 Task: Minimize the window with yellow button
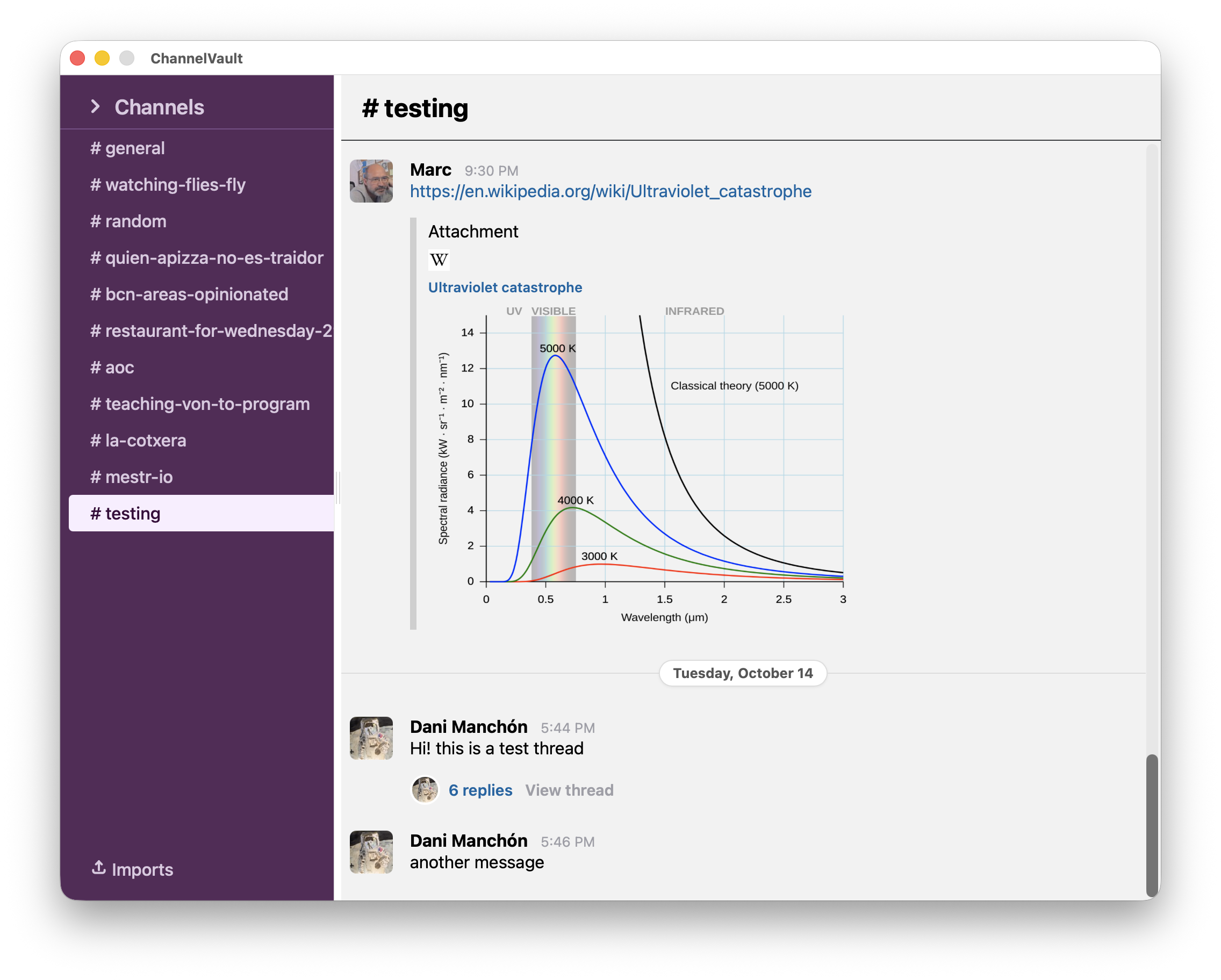[x=102, y=57]
